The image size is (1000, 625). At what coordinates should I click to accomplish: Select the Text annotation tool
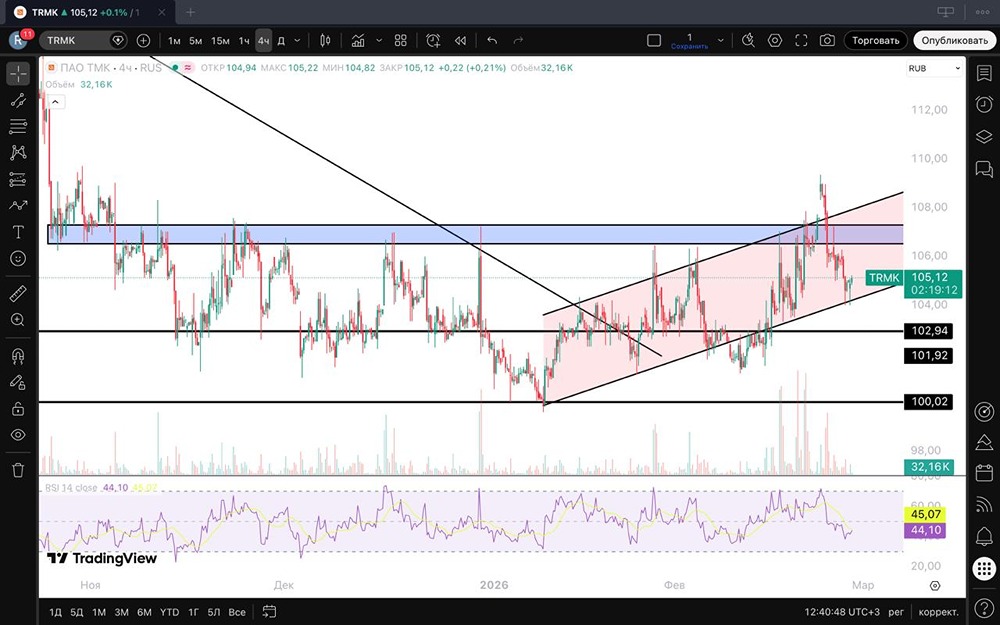coord(18,232)
